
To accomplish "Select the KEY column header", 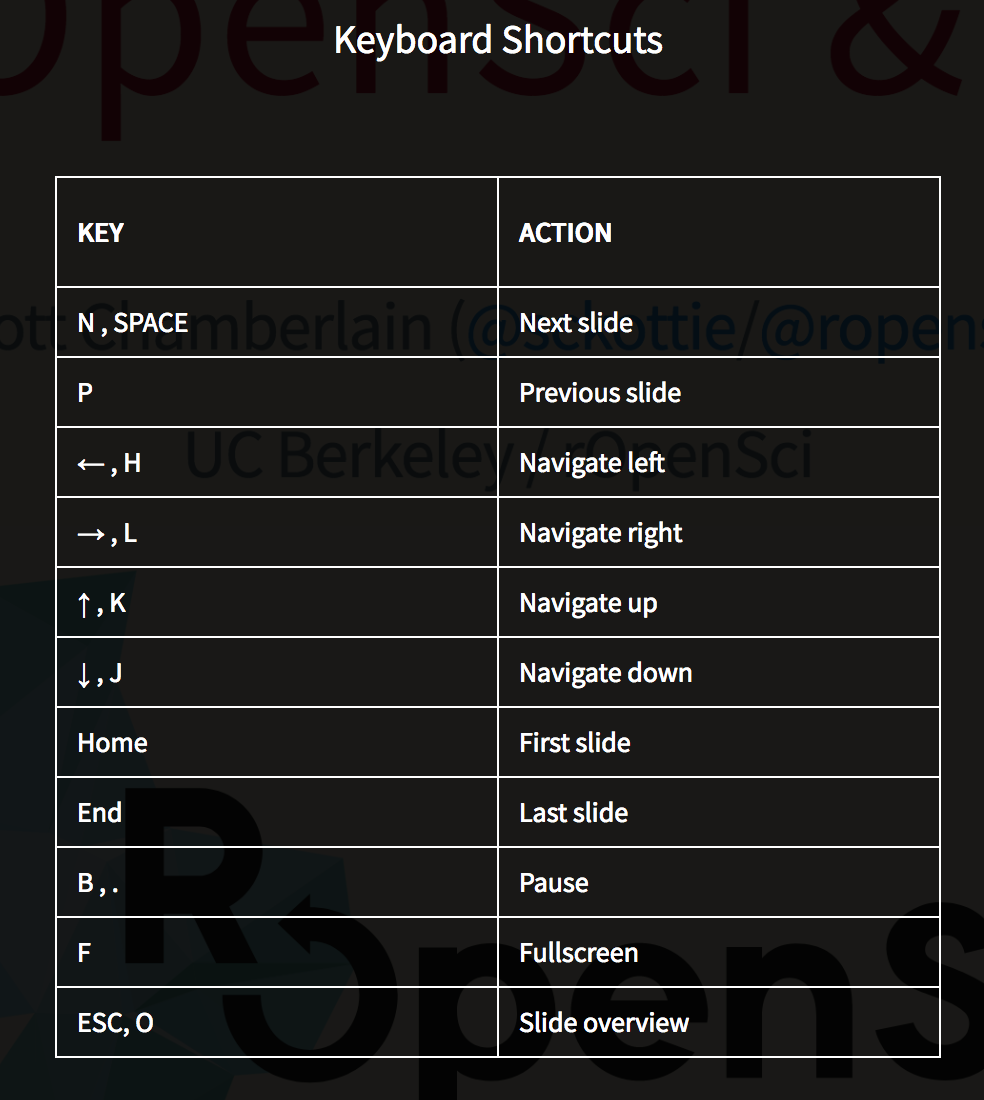I will 277,232.
